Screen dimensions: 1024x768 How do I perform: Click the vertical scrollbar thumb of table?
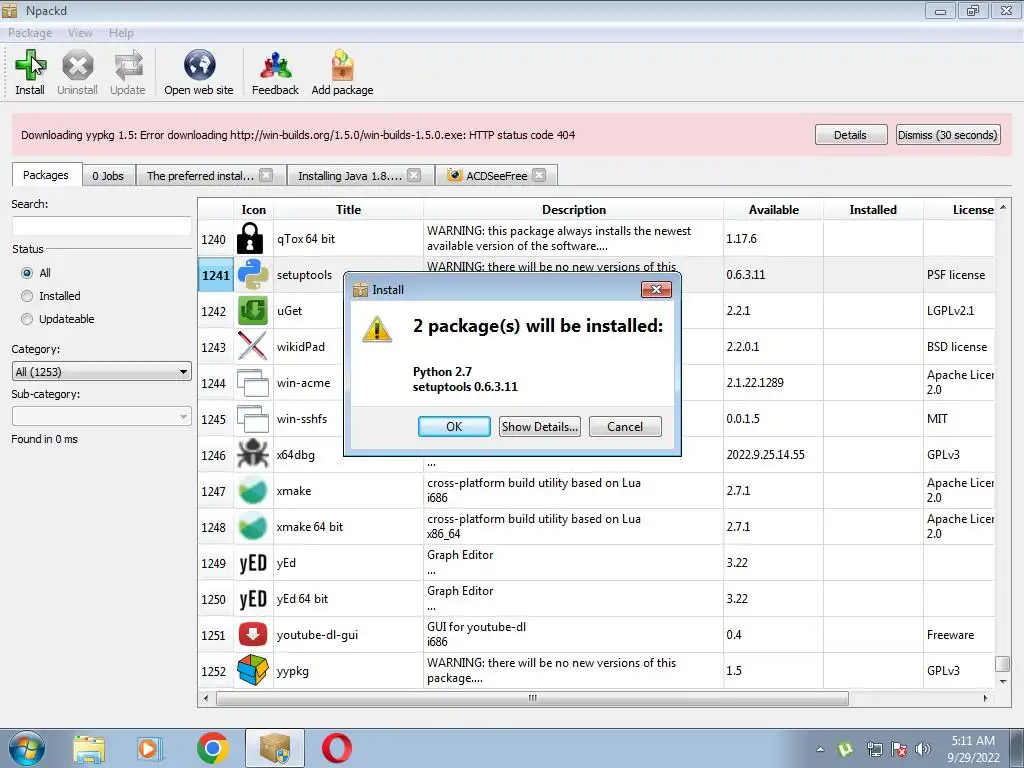(1002, 664)
